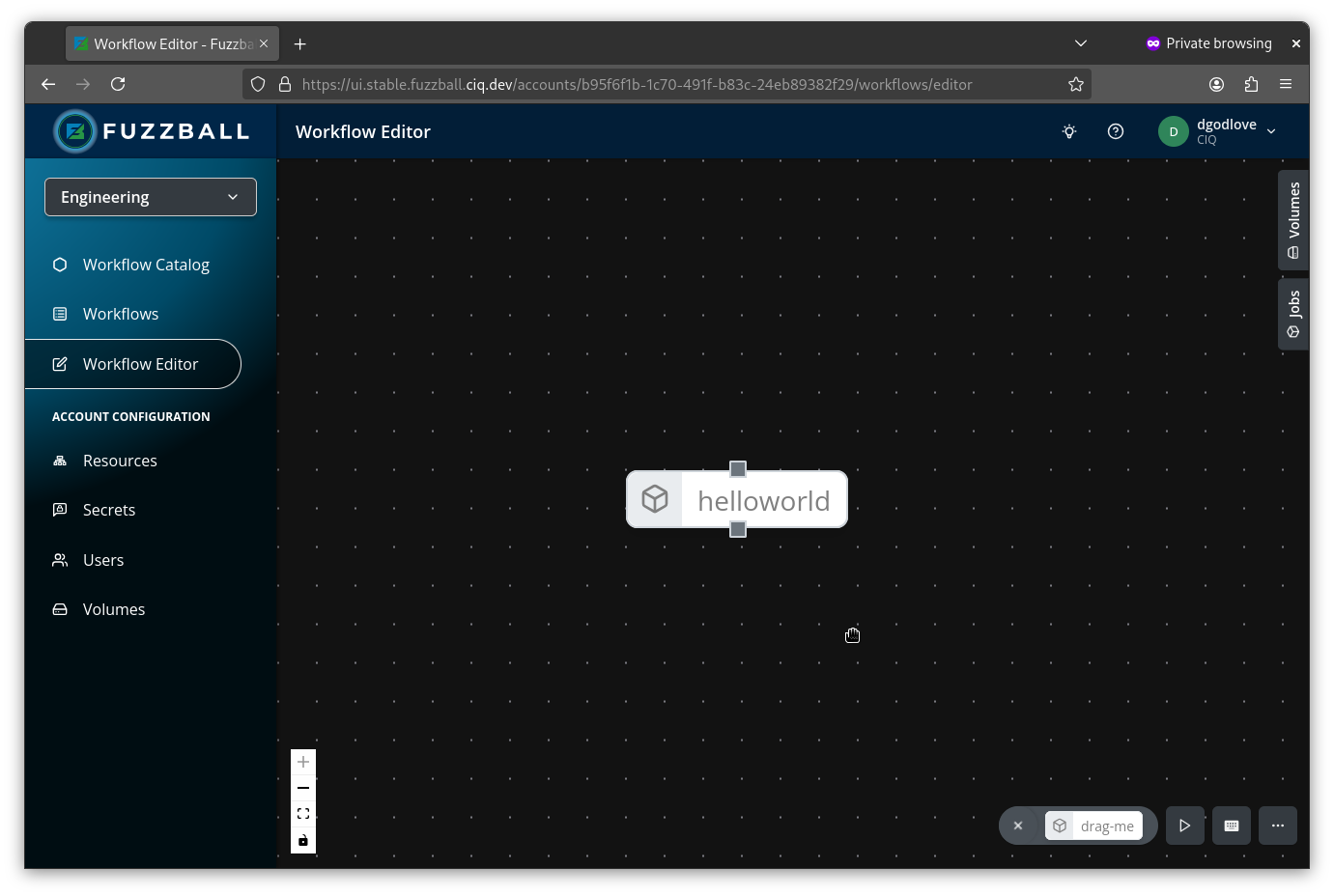Expand the Engineering account dropdown
1334x896 pixels.
[x=232, y=197]
